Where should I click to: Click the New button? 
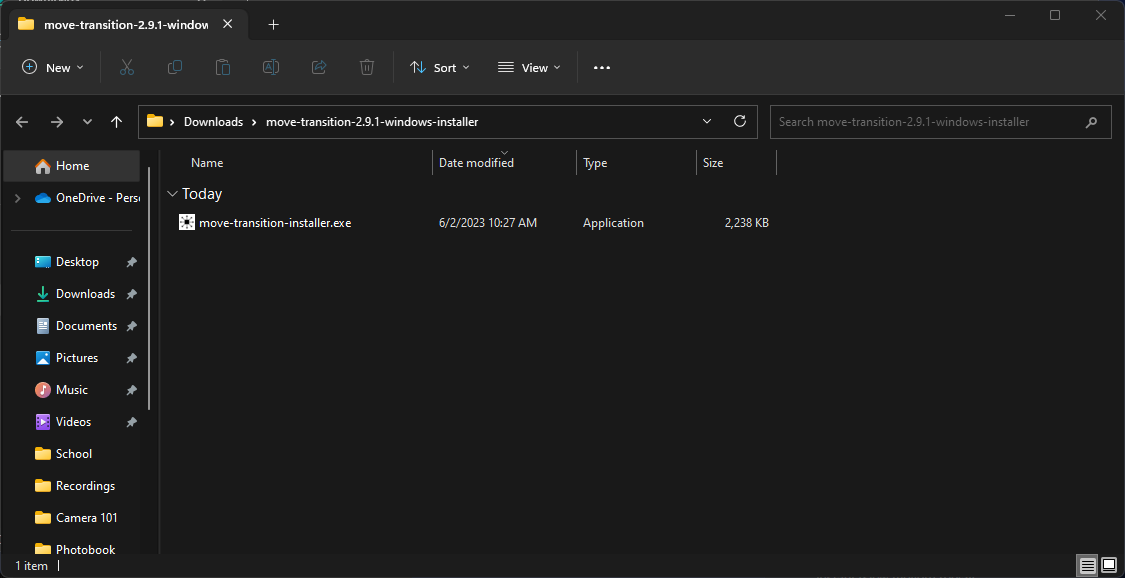point(53,67)
